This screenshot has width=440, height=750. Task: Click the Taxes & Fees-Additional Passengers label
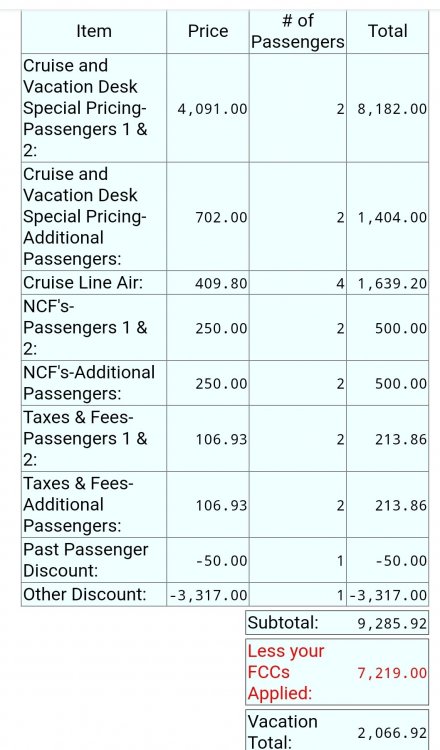[x=78, y=504]
